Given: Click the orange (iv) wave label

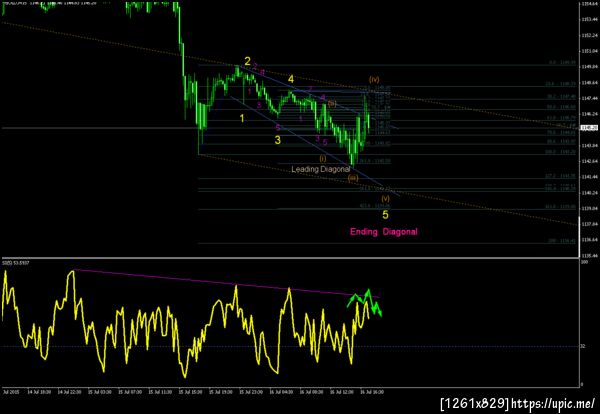Looking at the screenshot, I should pos(374,80).
